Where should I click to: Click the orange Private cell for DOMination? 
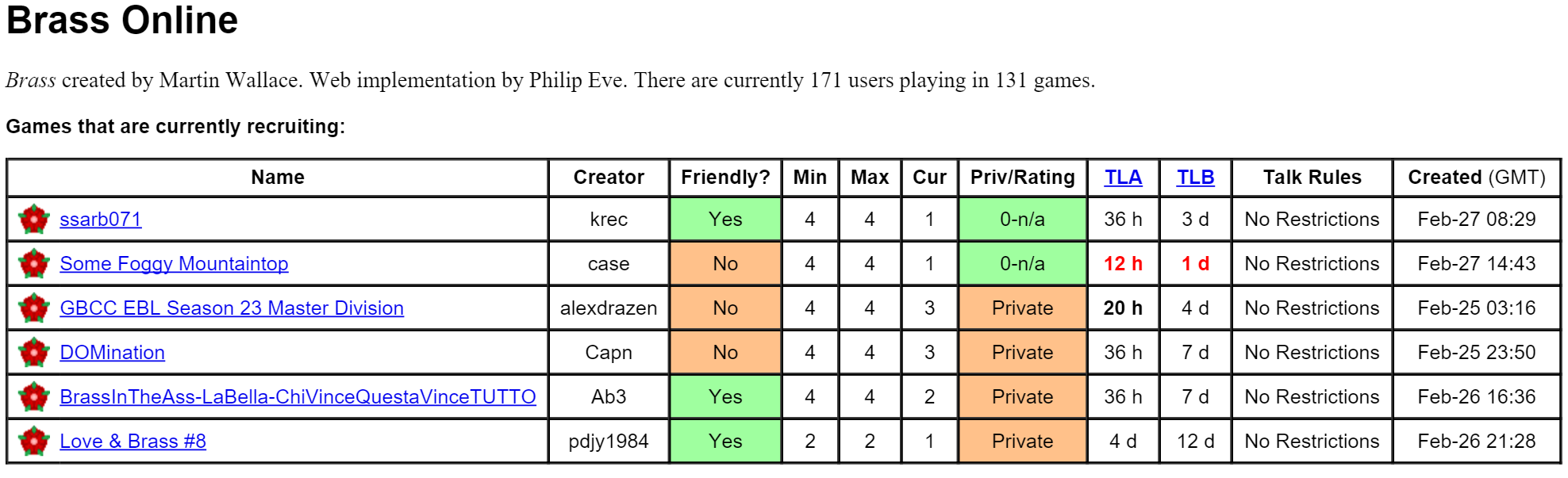1022,353
